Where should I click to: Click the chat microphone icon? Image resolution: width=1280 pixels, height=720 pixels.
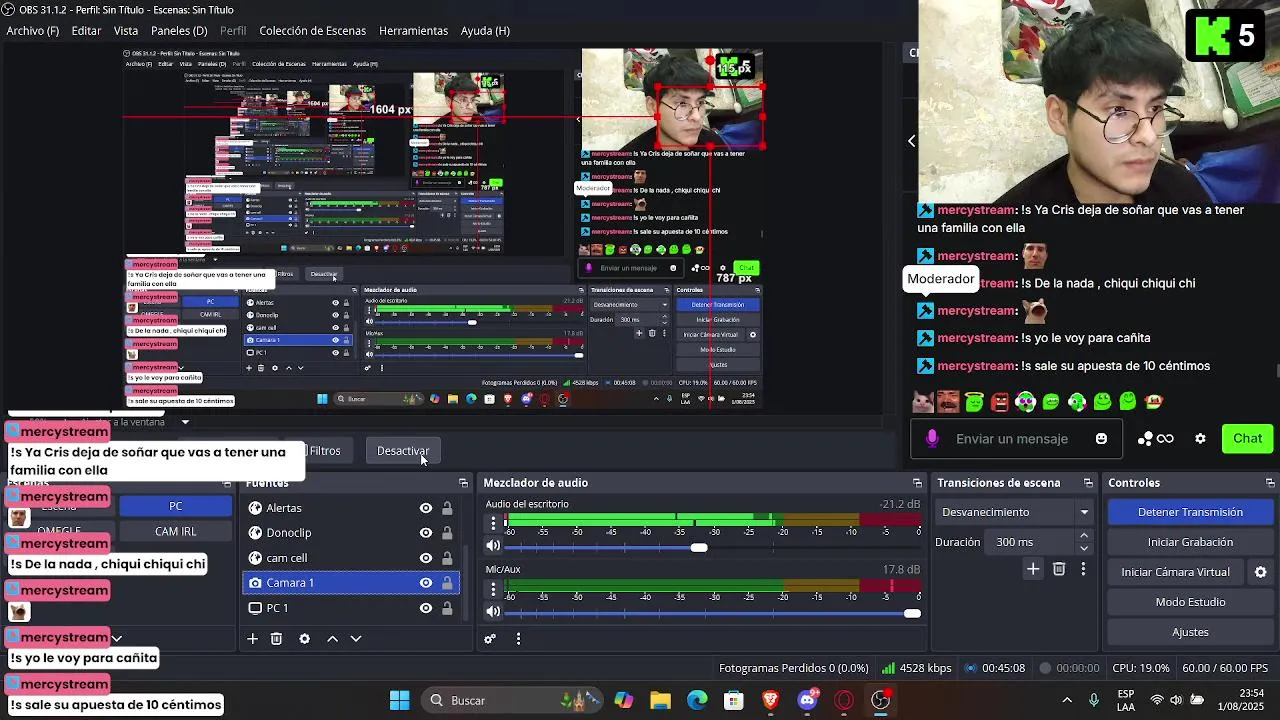pos(932,439)
